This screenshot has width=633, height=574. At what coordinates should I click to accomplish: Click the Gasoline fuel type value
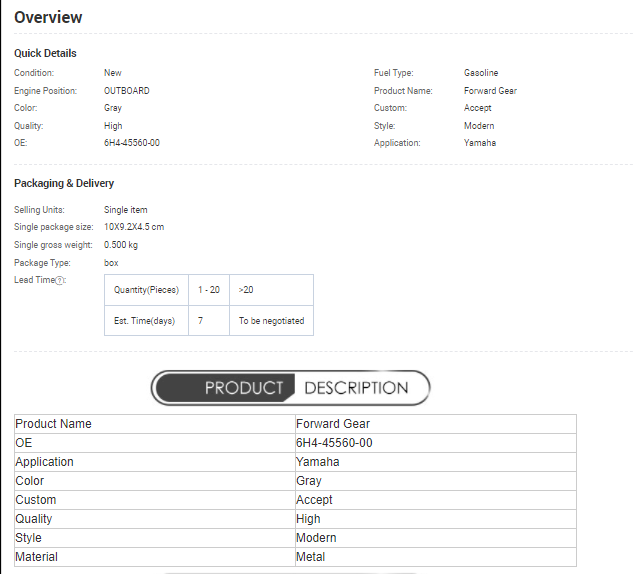coord(481,73)
